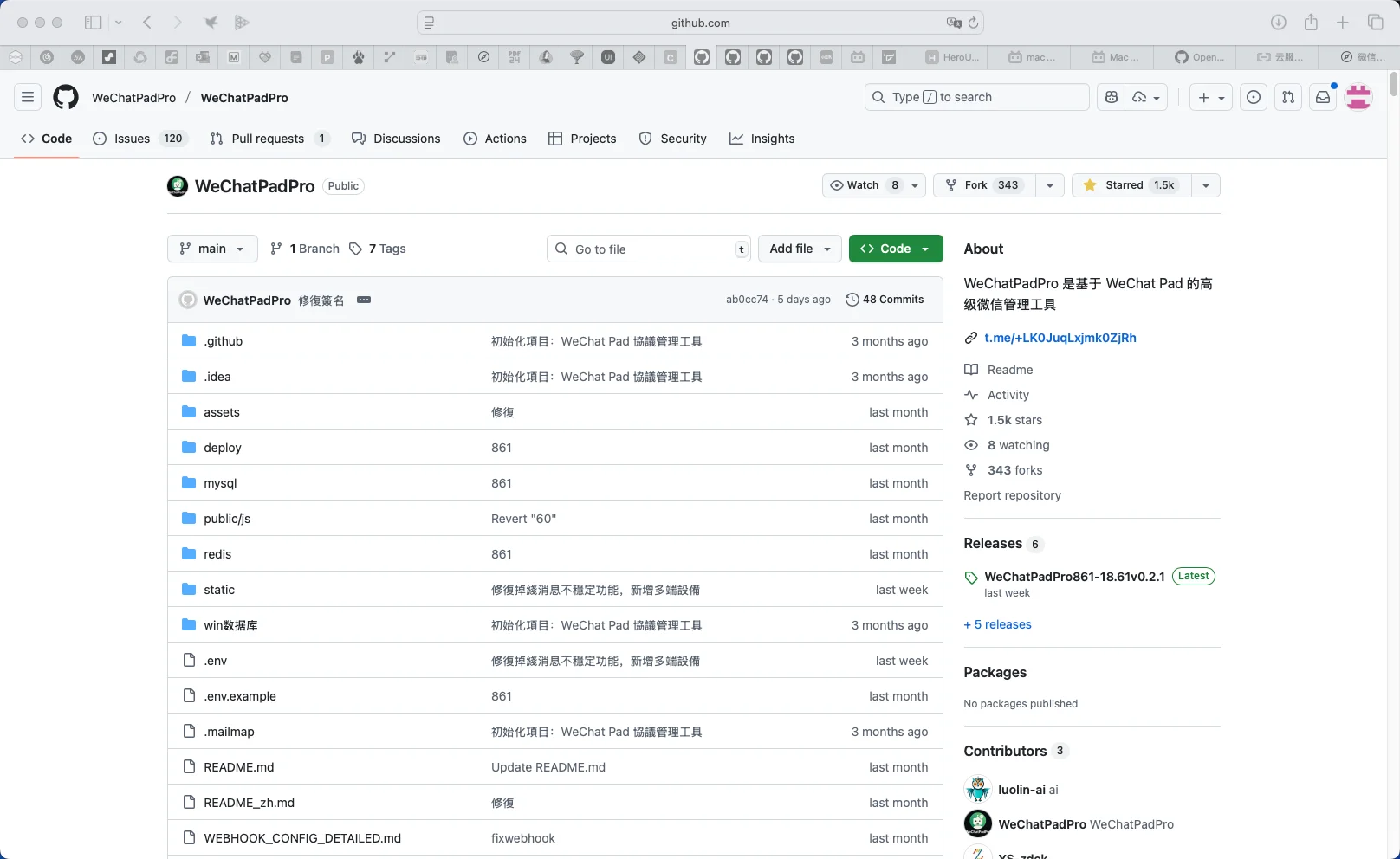The image size is (1400, 859).
Task: Click the page vertical scrollbar
Action: pyautogui.click(x=1394, y=85)
